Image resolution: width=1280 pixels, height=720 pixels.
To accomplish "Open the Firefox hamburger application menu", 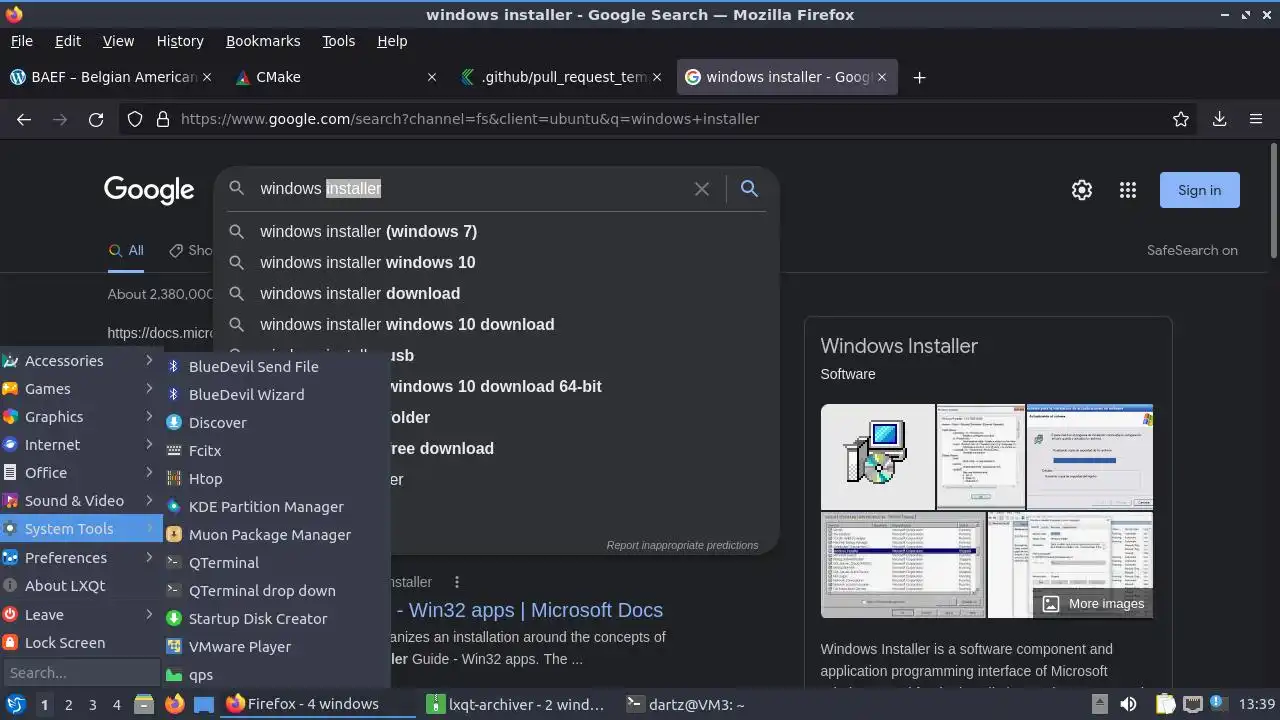I will click(x=1256, y=119).
